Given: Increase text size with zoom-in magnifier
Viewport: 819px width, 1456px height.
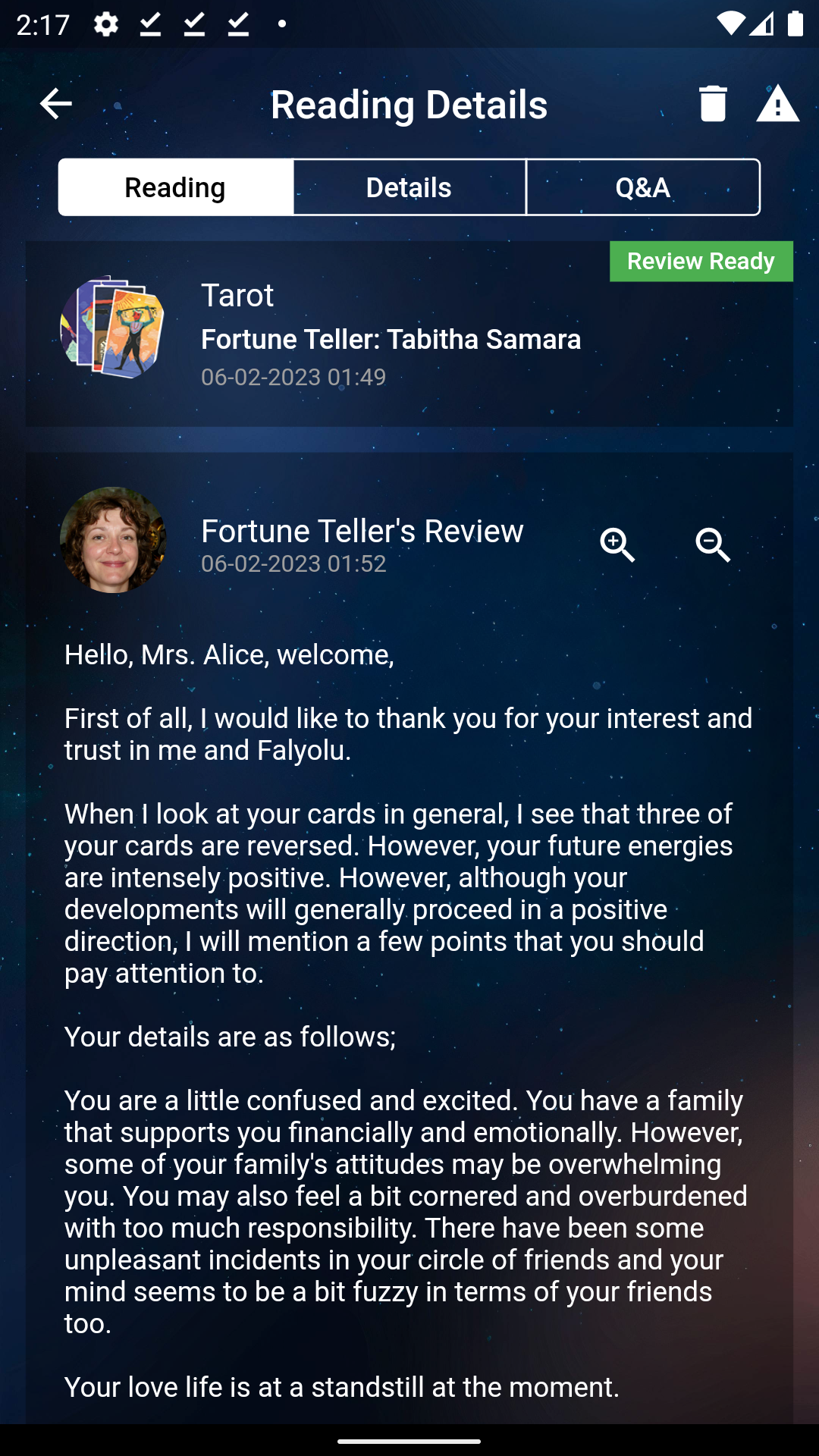Looking at the screenshot, I should [x=617, y=545].
